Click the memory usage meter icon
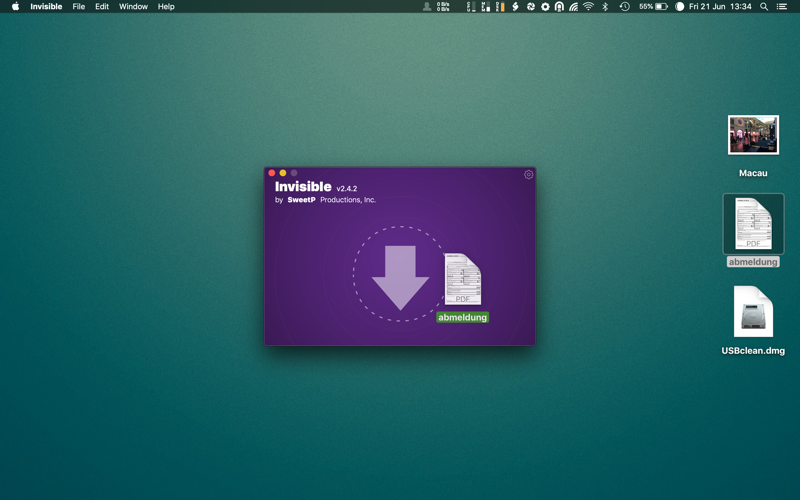Screen dimensions: 800x500 (x=486, y=7)
